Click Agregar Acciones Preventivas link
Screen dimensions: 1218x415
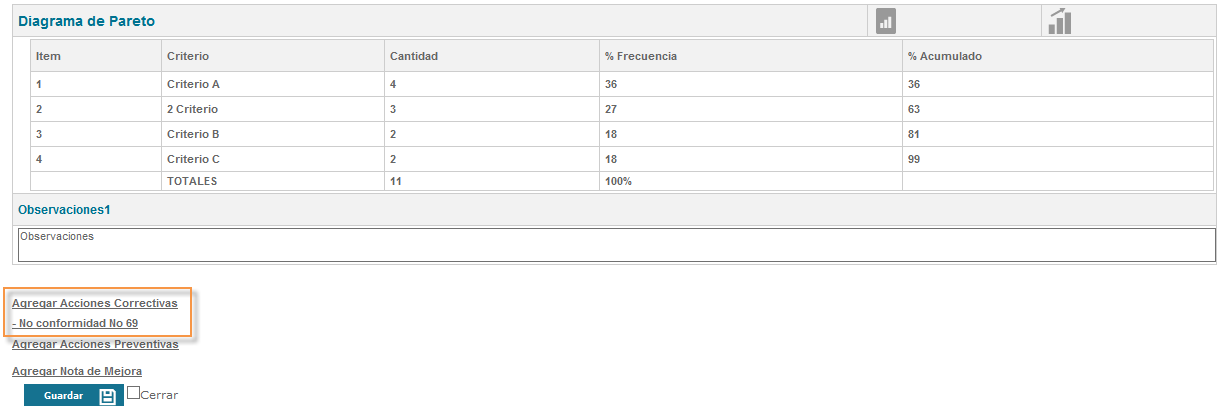pos(95,344)
